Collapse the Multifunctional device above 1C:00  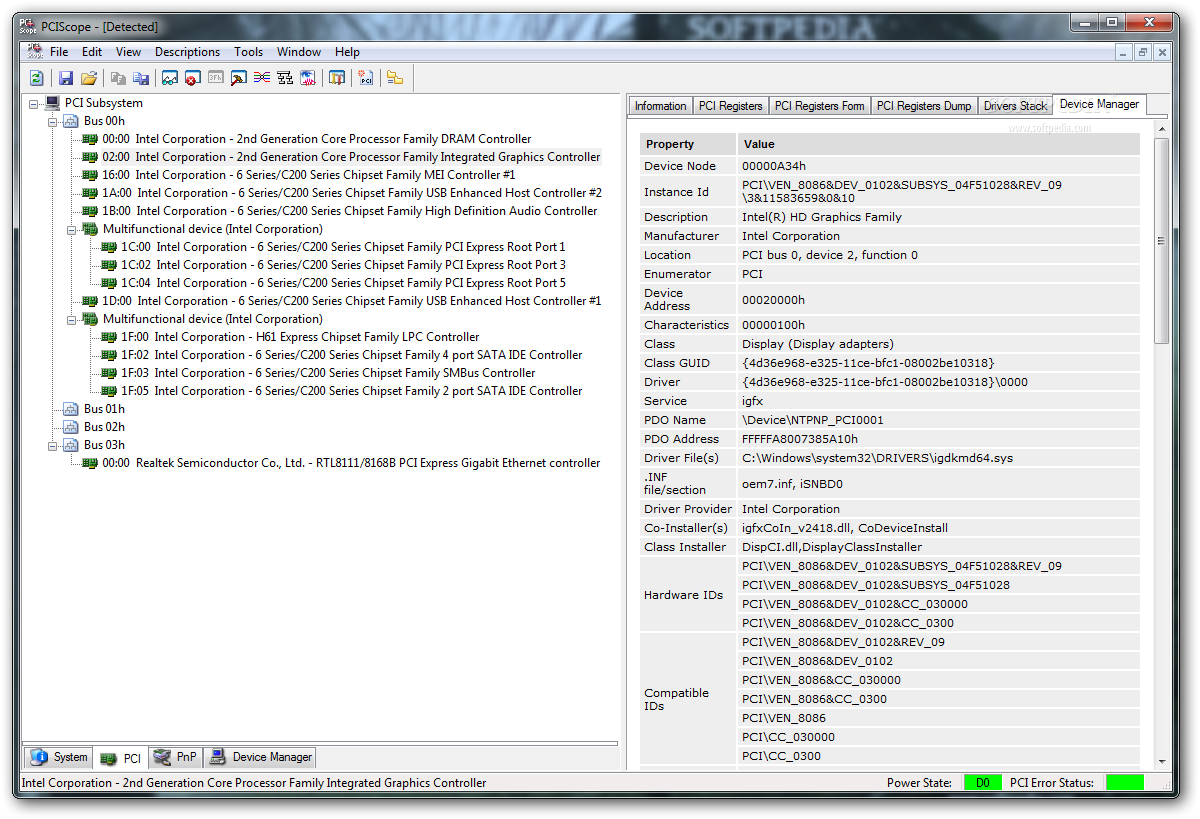[x=72, y=229]
